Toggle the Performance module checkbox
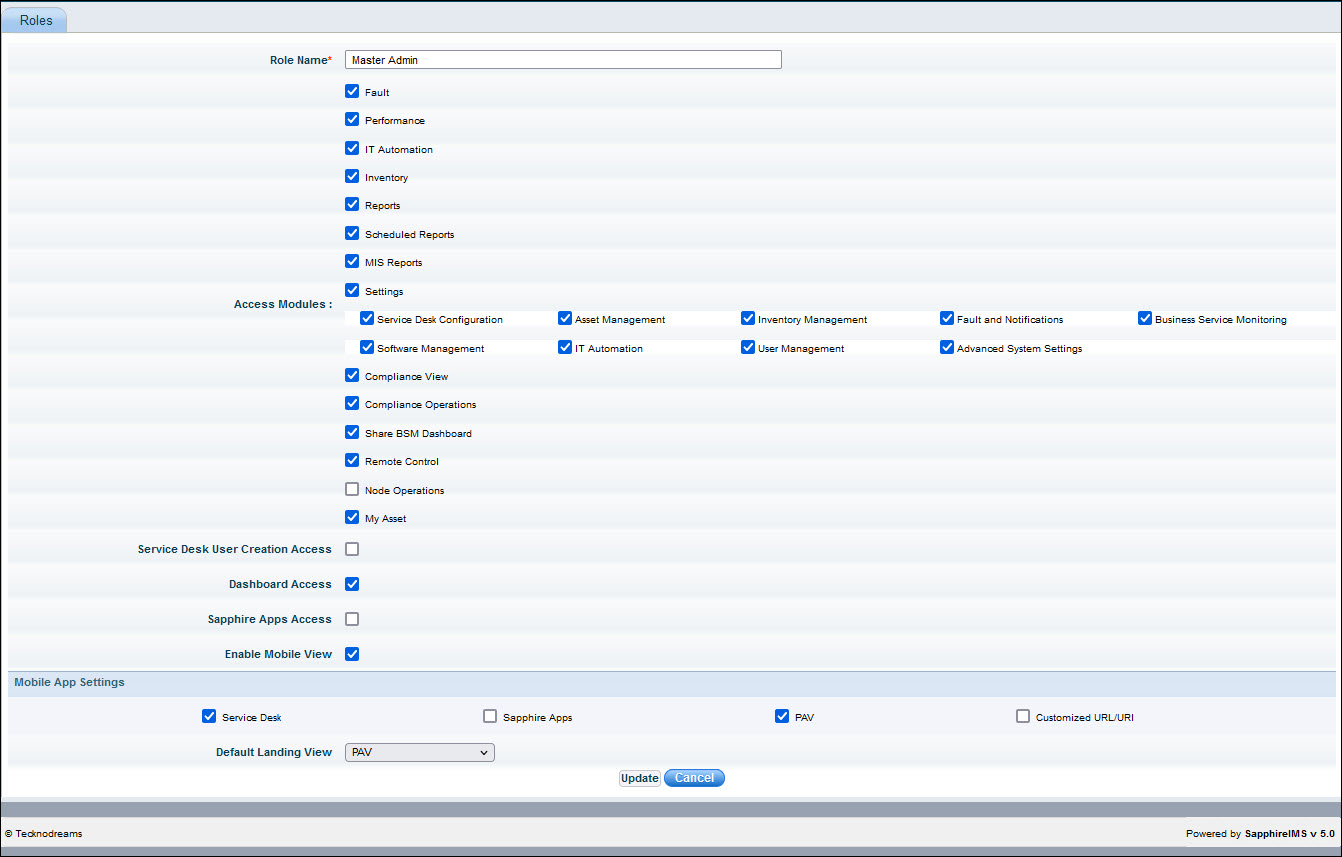 click(352, 119)
